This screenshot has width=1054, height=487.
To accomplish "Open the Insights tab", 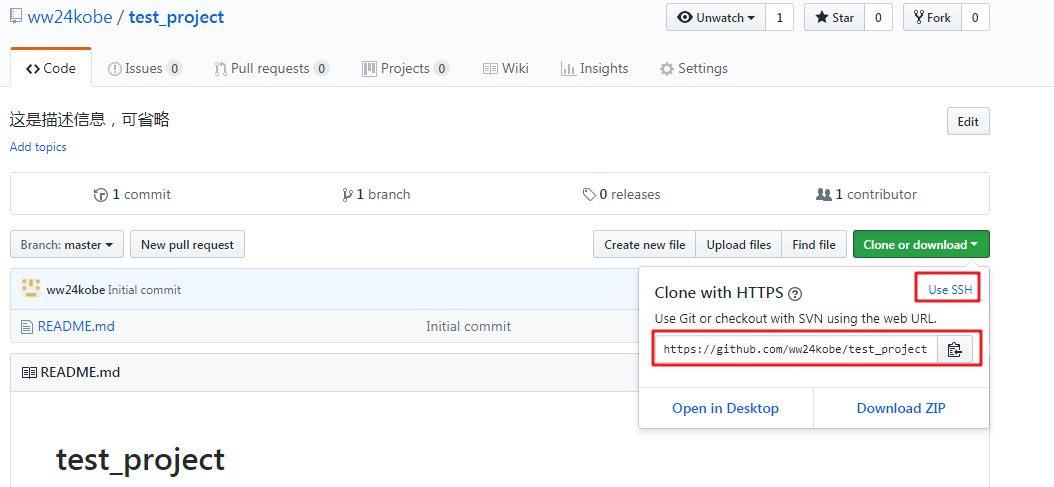I will [595, 69].
